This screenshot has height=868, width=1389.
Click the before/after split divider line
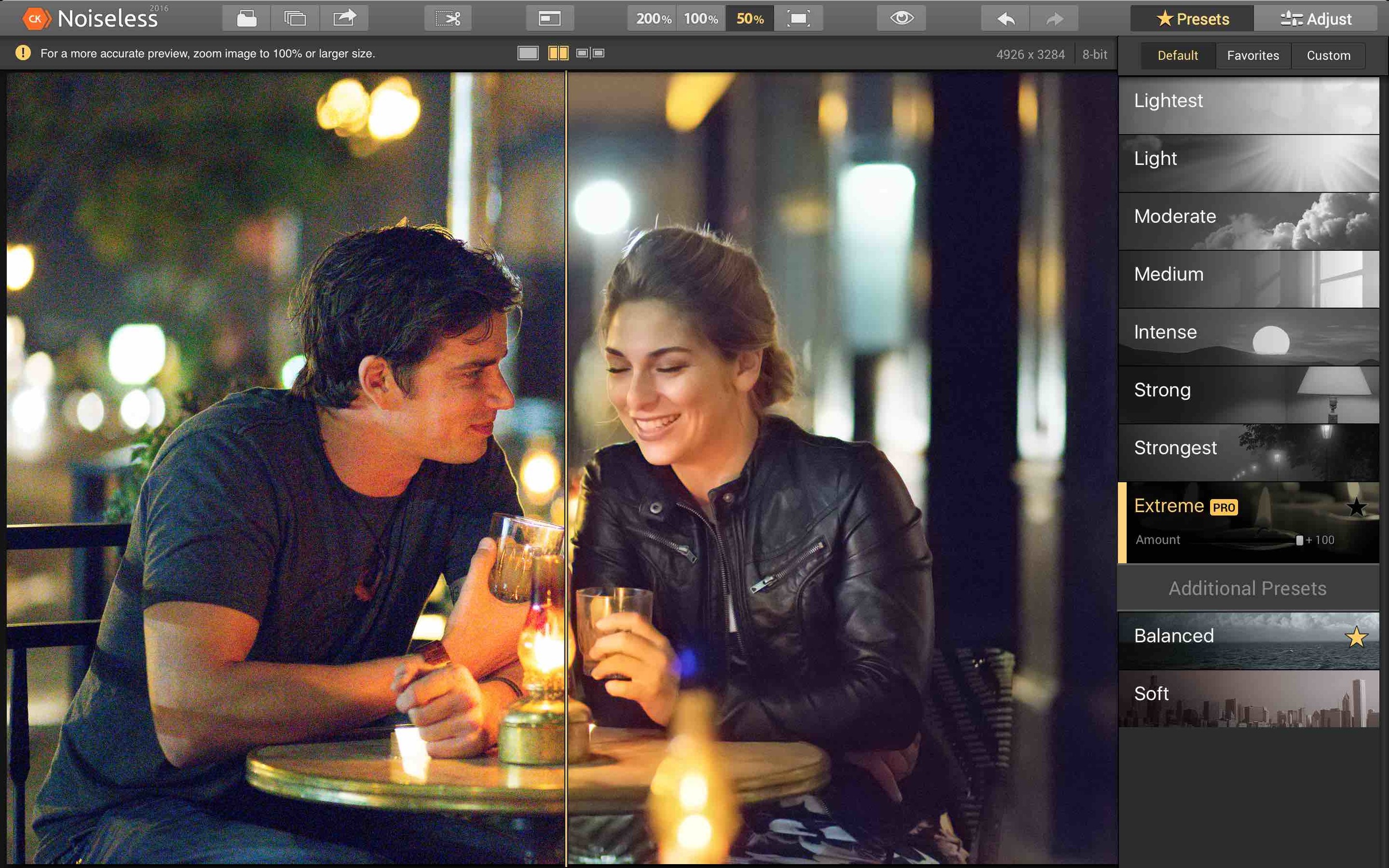[566, 468]
